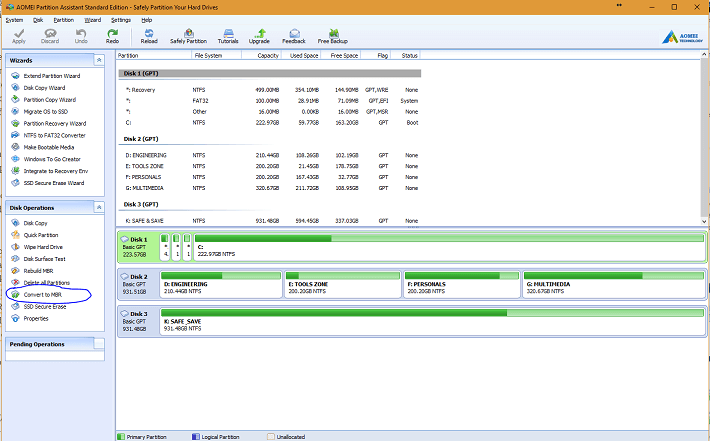
Task: Launch Disk Copy Wizard
Action: 44,88
